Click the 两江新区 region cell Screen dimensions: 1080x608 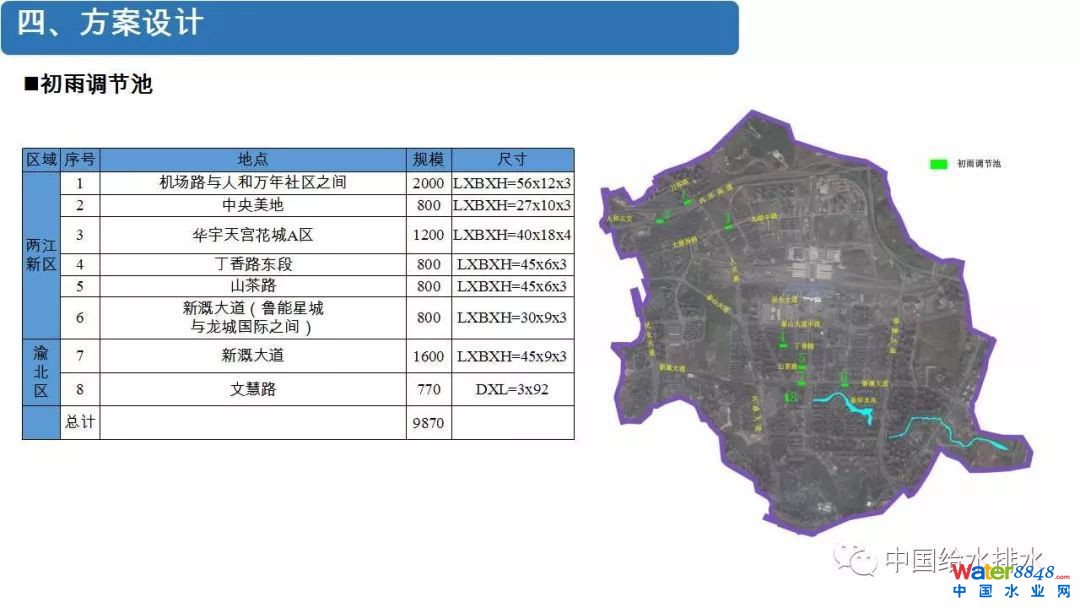tap(41, 255)
